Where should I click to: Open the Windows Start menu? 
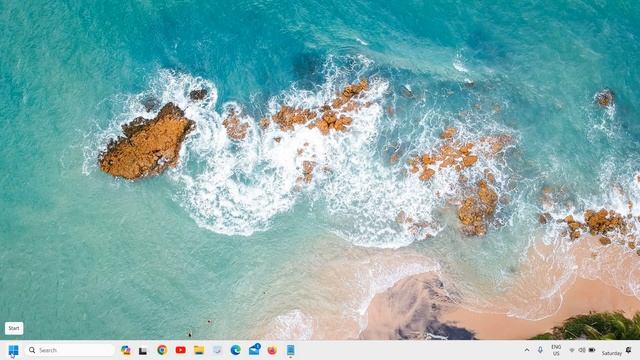point(13,350)
